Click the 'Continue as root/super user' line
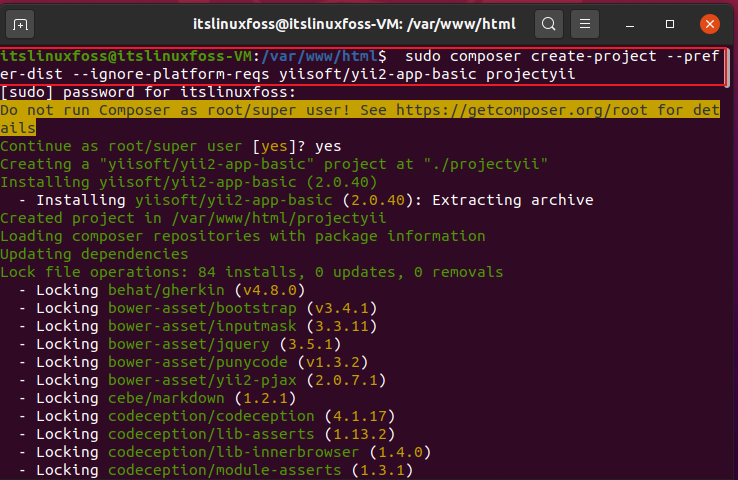The image size is (738, 480). [x=170, y=146]
